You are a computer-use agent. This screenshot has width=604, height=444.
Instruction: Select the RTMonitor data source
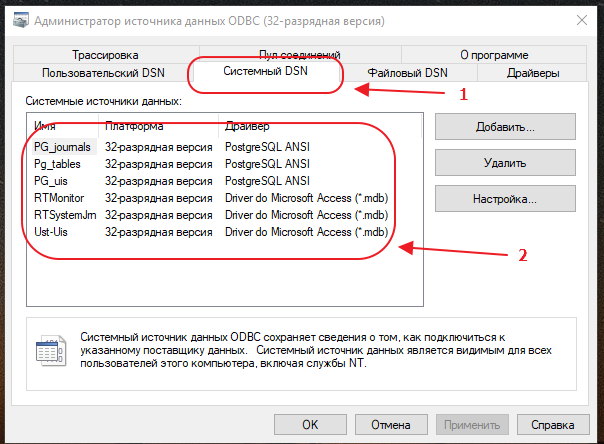coord(60,197)
